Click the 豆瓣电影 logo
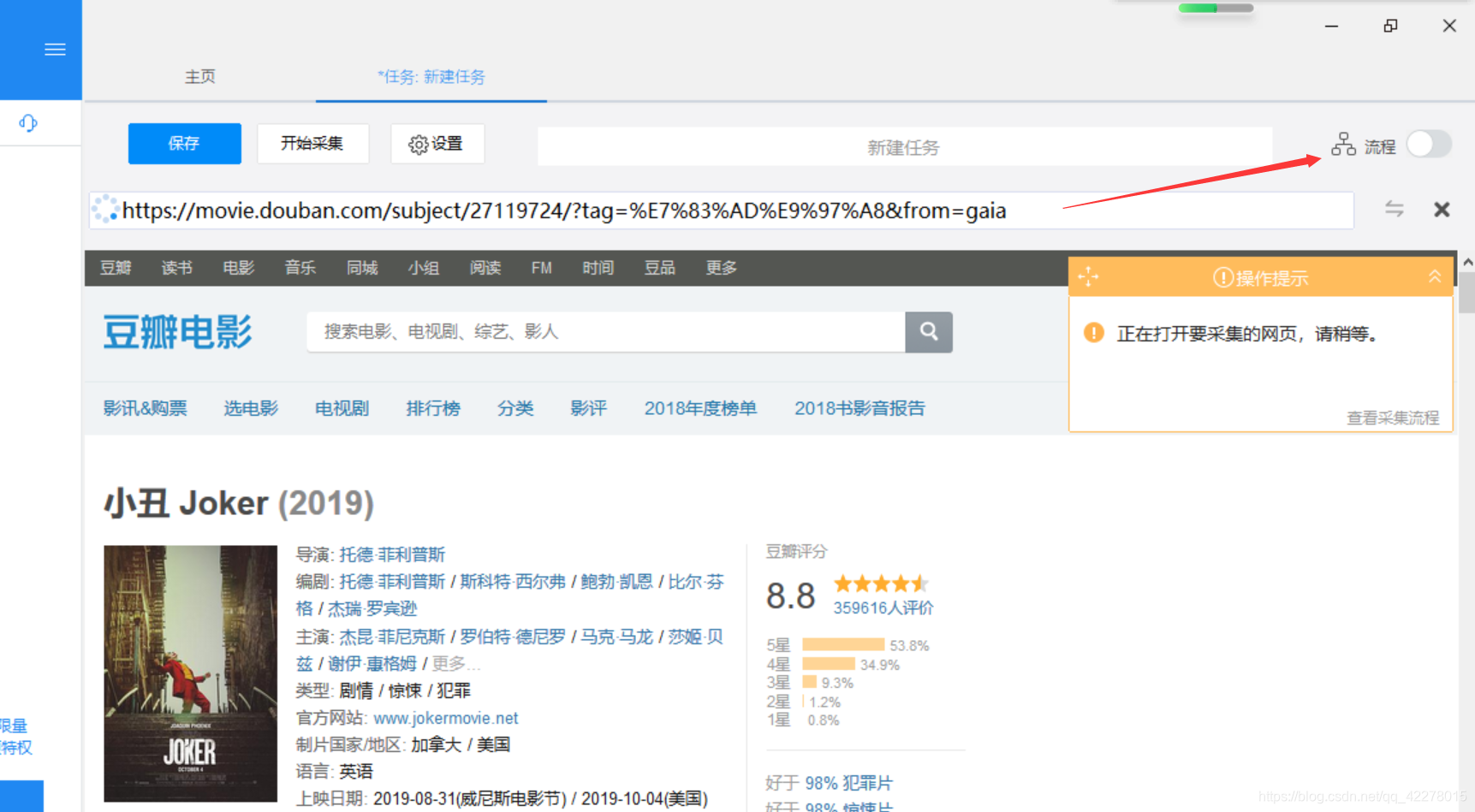1475x812 pixels. 178,332
